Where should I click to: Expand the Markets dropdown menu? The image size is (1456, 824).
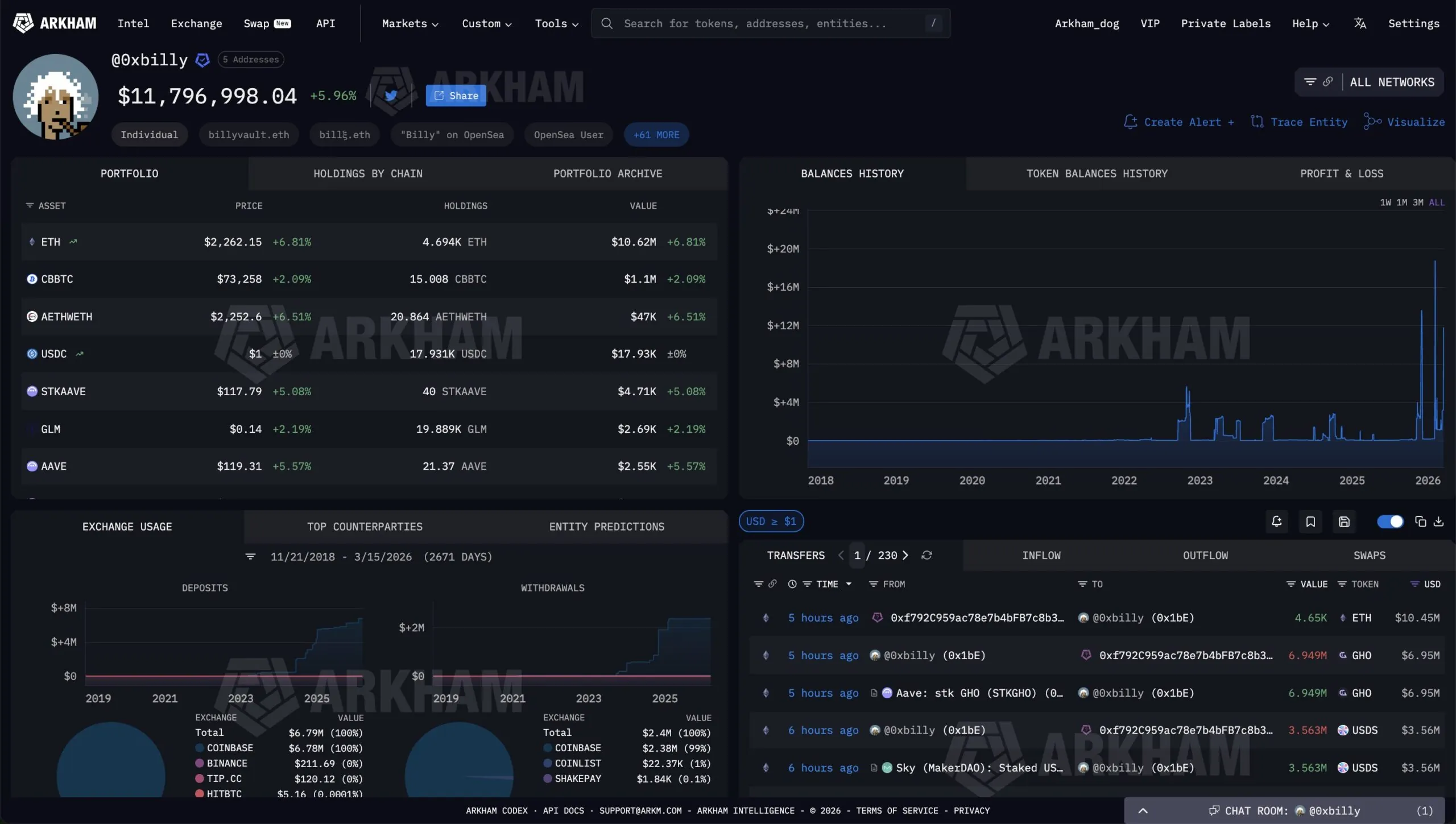409,23
